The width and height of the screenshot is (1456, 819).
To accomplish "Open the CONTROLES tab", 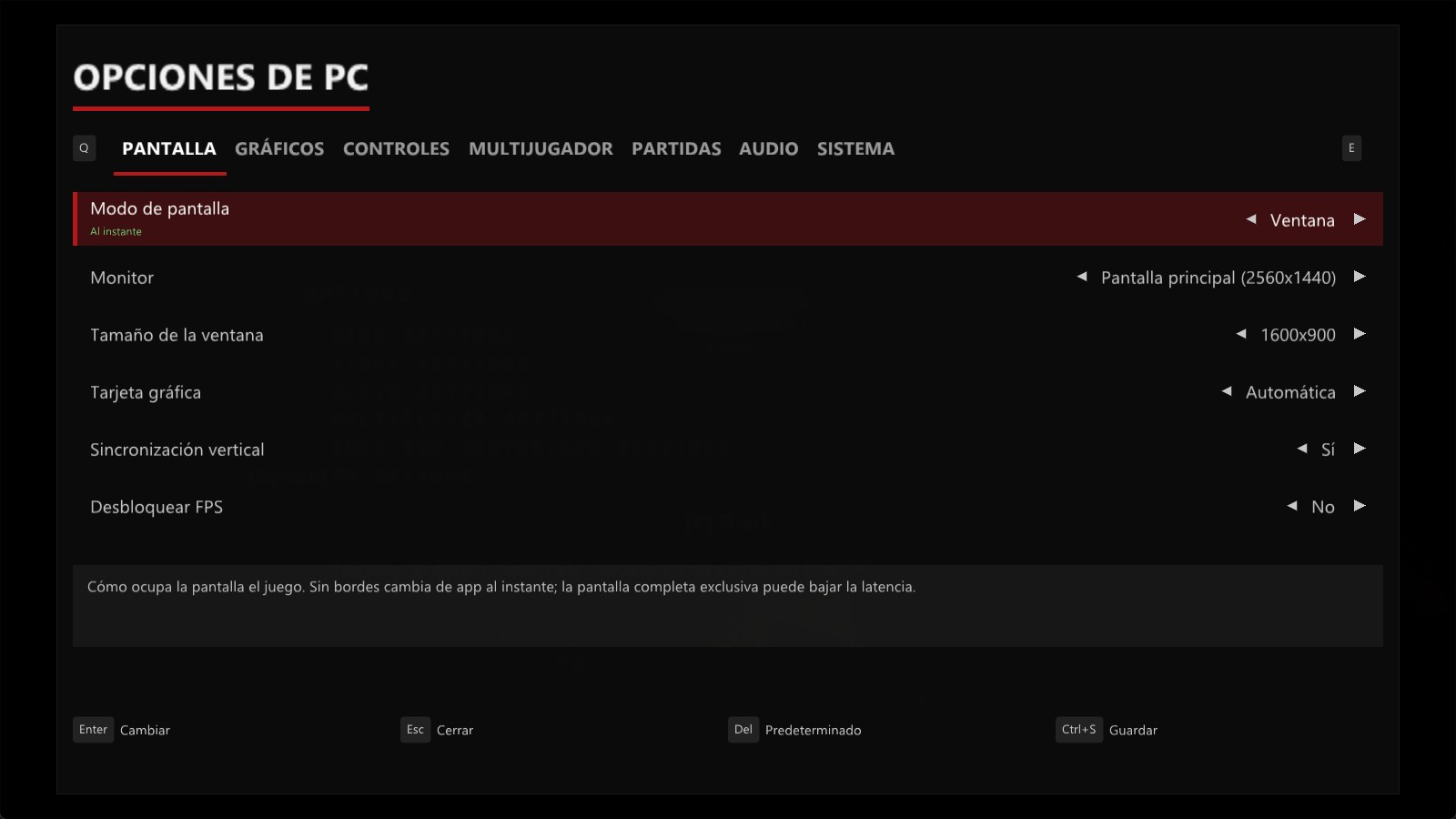I will [396, 148].
